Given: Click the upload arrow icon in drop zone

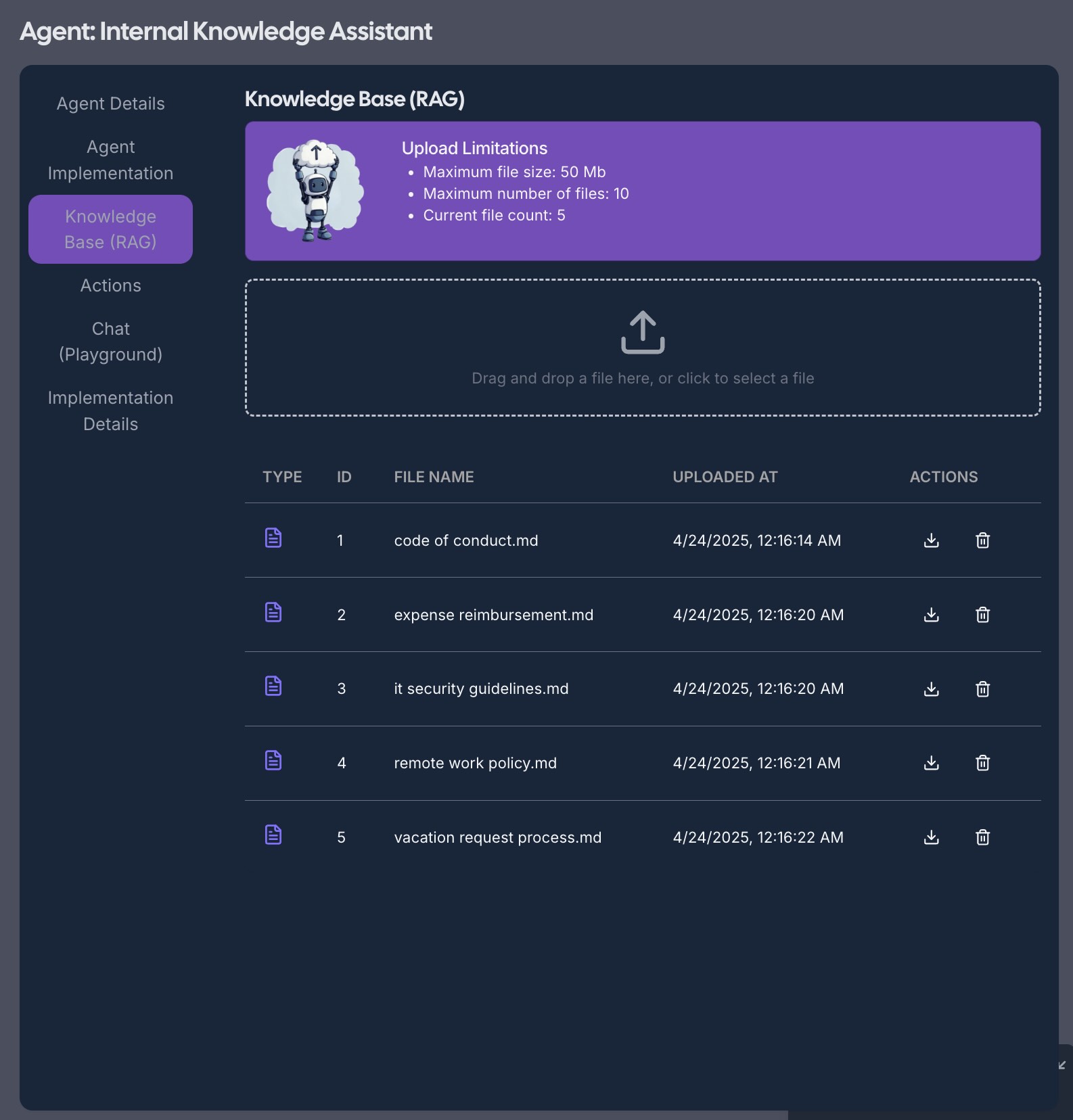Looking at the screenshot, I should coord(643,332).
